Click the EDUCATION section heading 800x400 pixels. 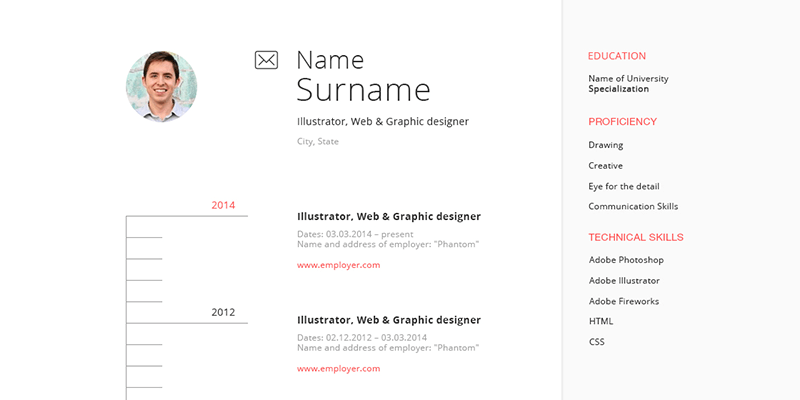coord(617,56)
